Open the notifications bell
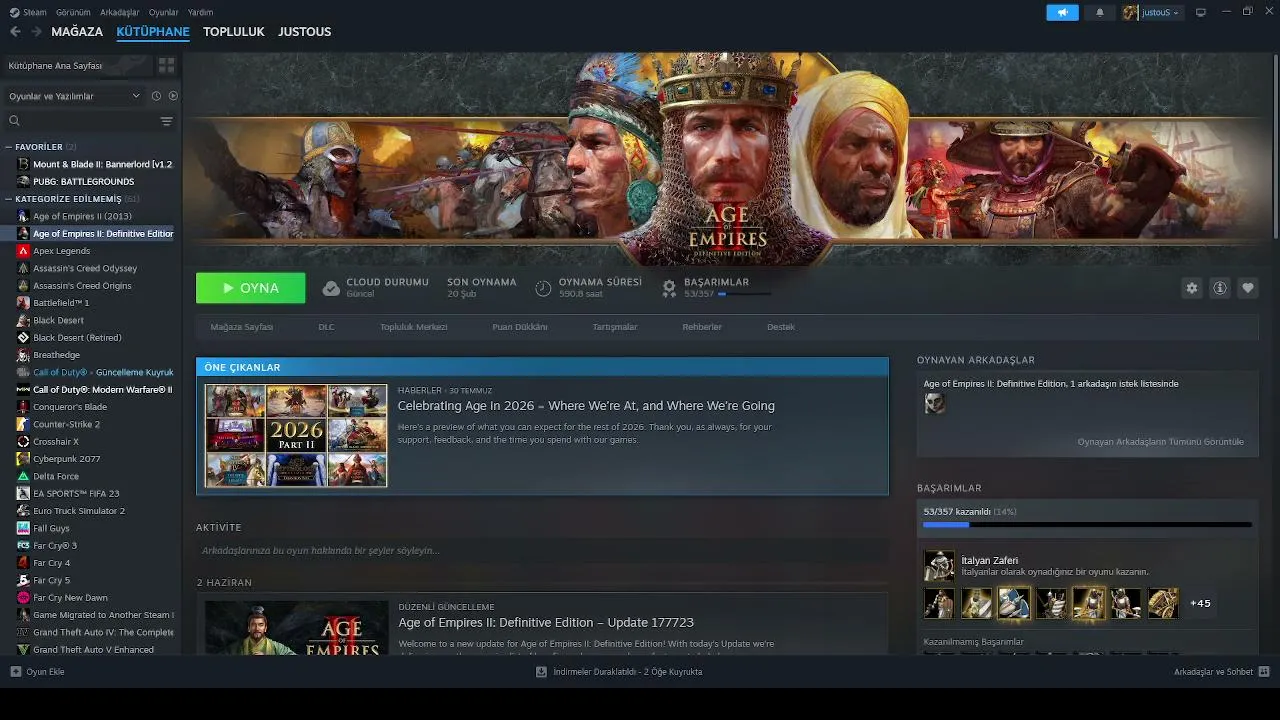The width and height of the screenshot is (1280, 720). click(x=1100, y=12)
